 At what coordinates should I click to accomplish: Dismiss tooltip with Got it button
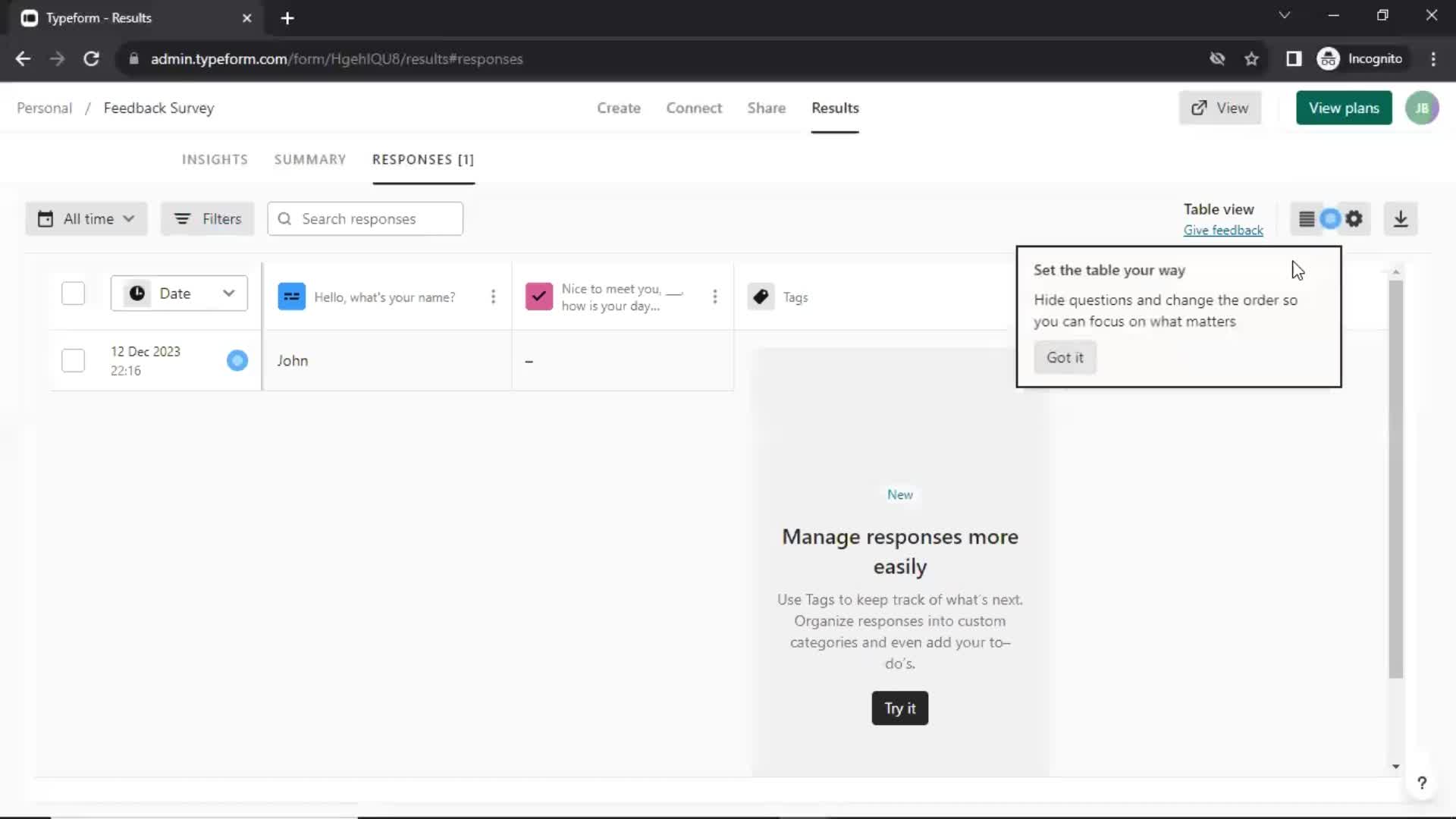click(1065, 358)
